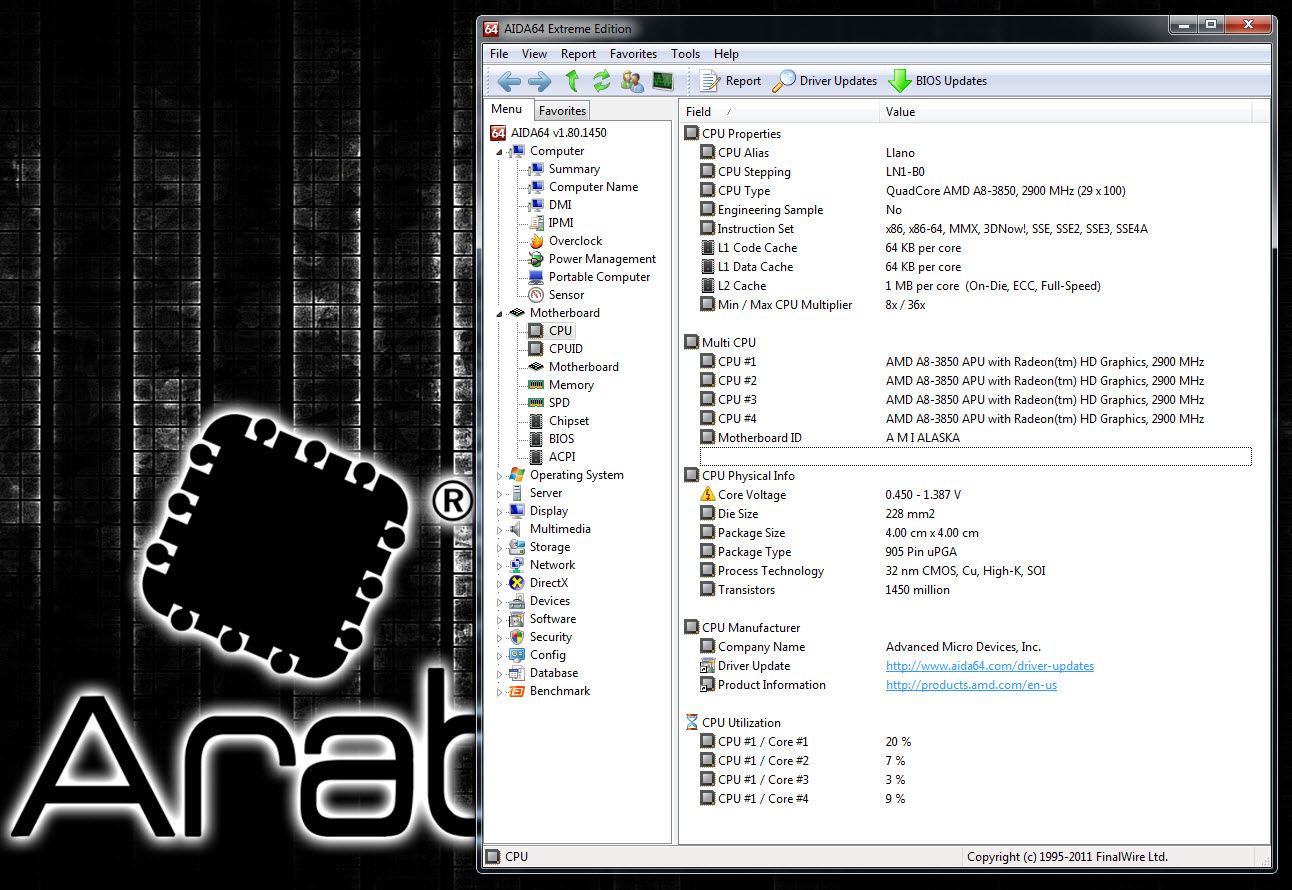Open BIOS Updates from the toolbar
This screenshot has width=1292, height=890.
(x=938, y=81)
